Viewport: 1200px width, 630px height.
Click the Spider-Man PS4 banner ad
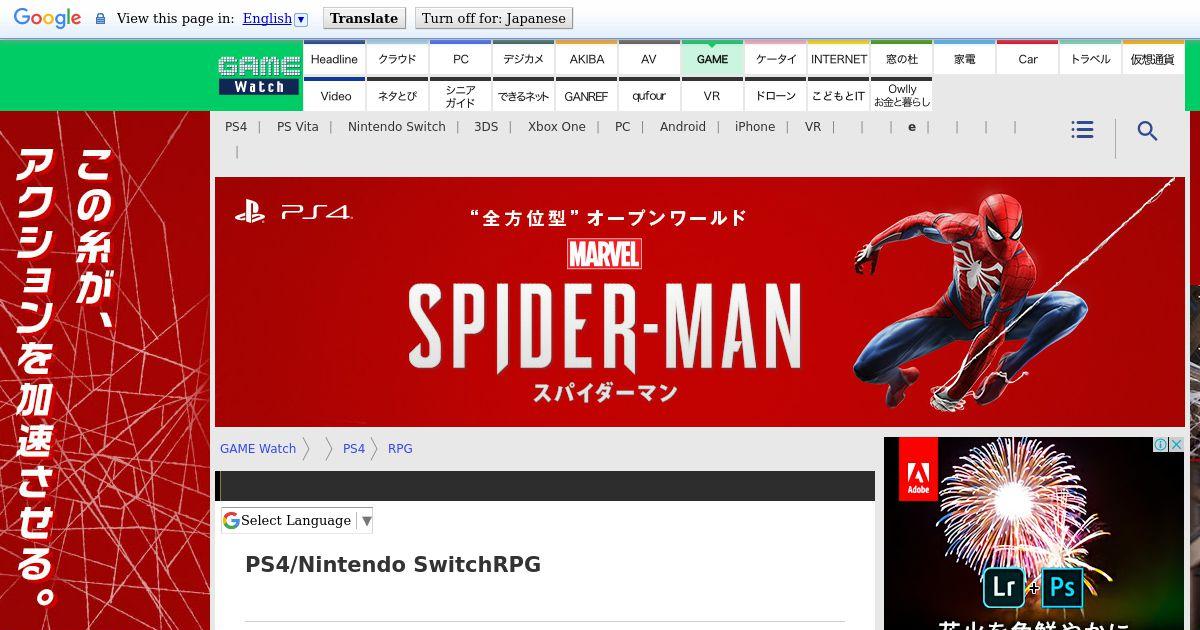700,302
